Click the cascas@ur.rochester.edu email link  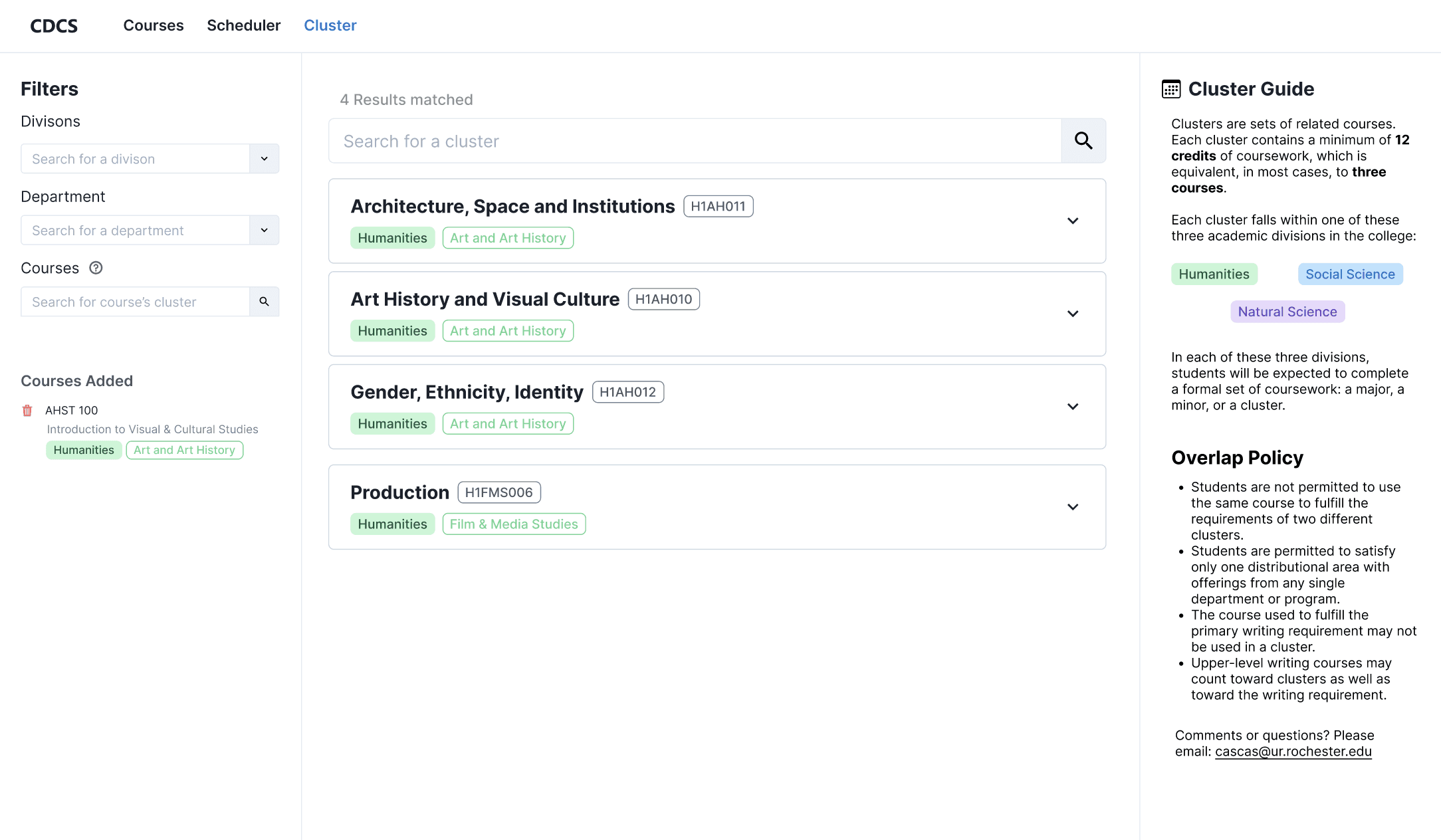tap(1293, 752)
